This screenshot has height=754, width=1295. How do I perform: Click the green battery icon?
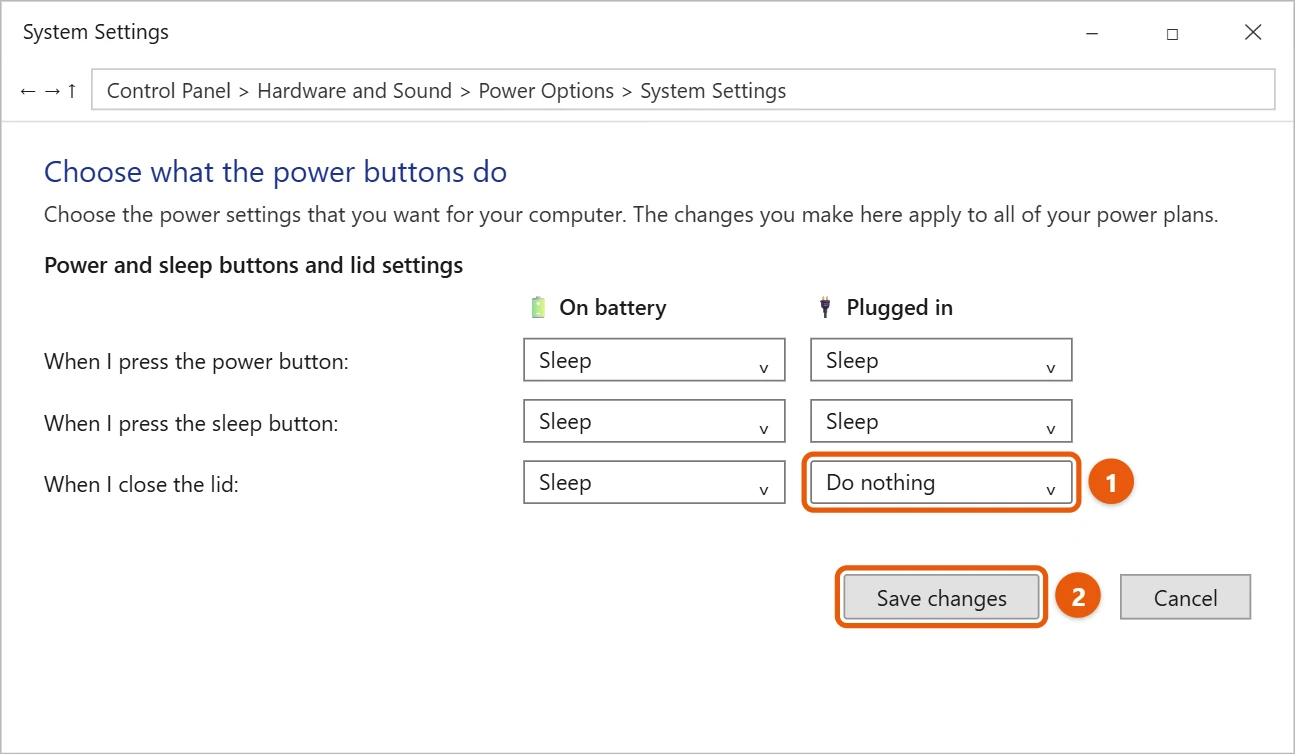(539, 307)
